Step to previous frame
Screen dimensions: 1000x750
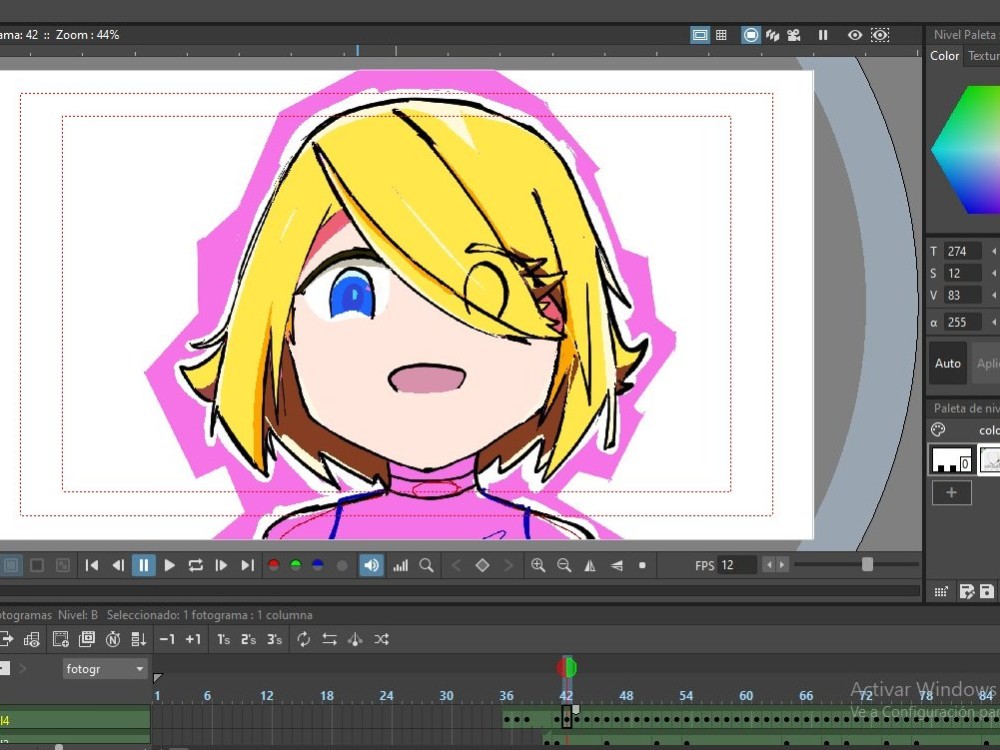[118, 566]
